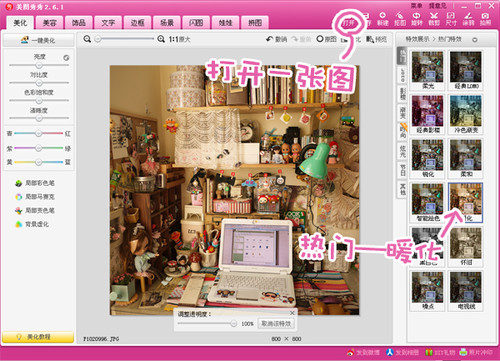Viewport: 500px width, 361px height.
Task: Apply the 冷色渐变 effect thumbnail
Action: (x=466, y=114)
